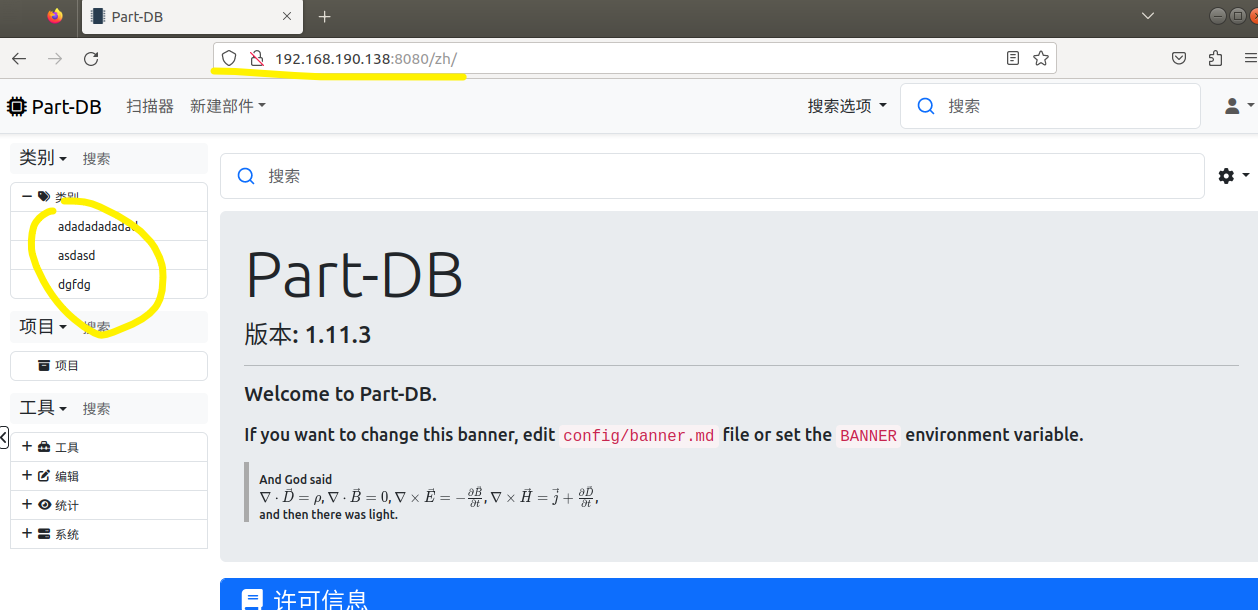Open the Pocket save icon
This screenshot has width=1258, height=610.
click(1180, 59)
